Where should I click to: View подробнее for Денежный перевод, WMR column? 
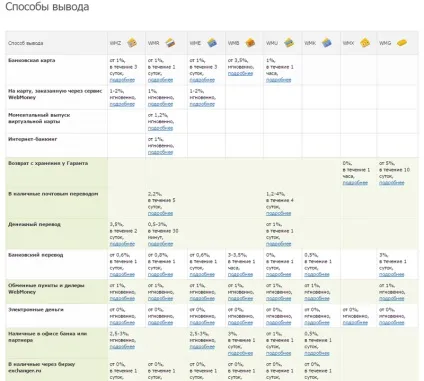click(160, 244)
